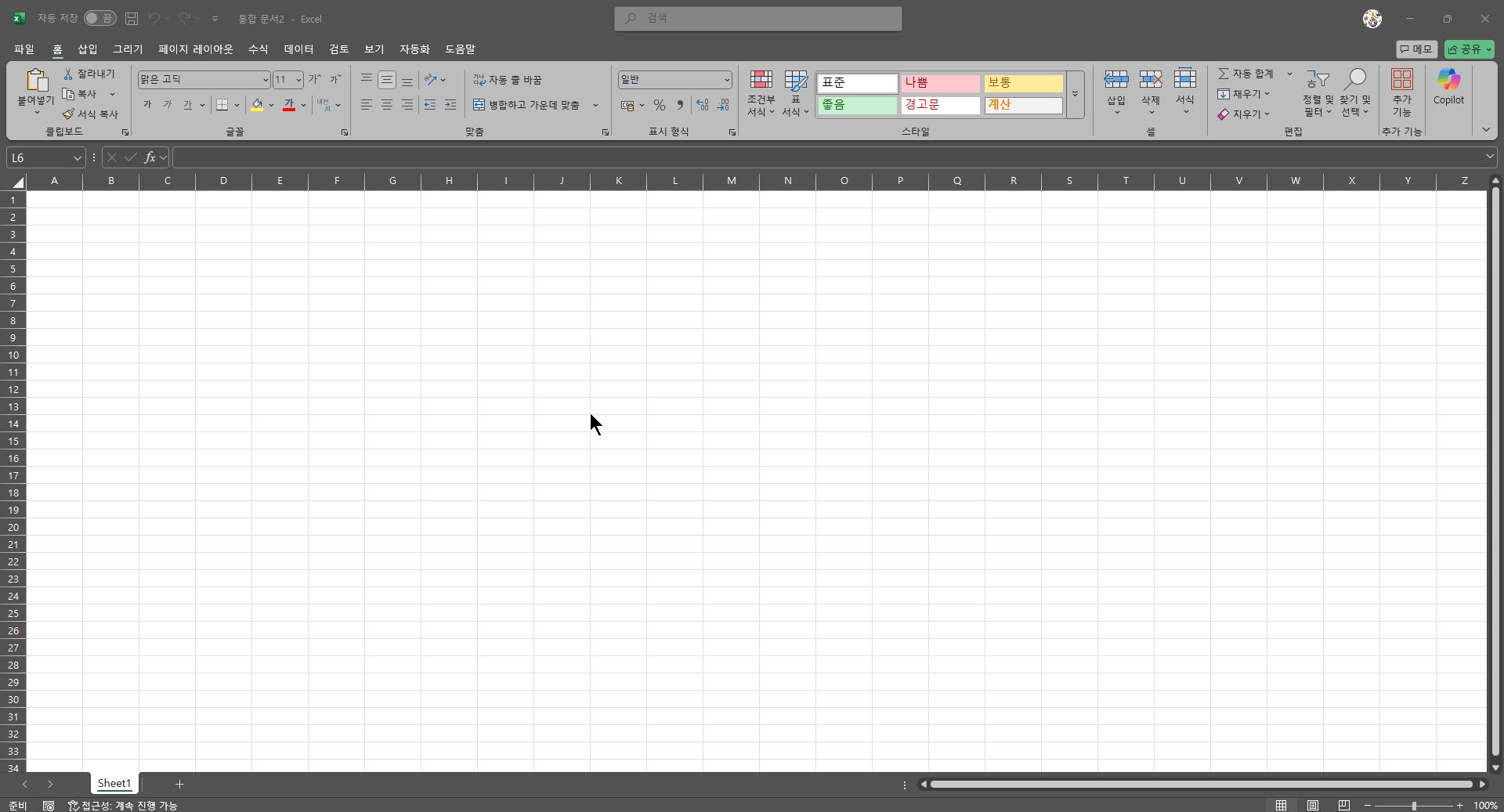Open the font name dropdown
Image resolution: width=1504 pixels, height=812 pixels.
point(266,79)
